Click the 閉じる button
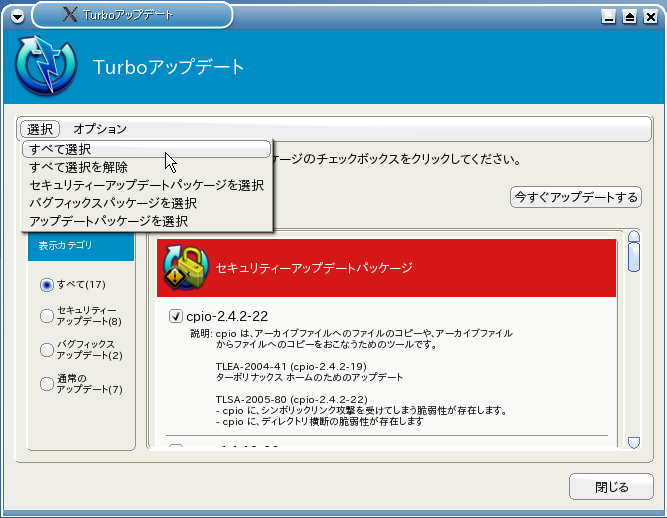The width and height of the screenshot is (667, 518). (x=611, y=487)
